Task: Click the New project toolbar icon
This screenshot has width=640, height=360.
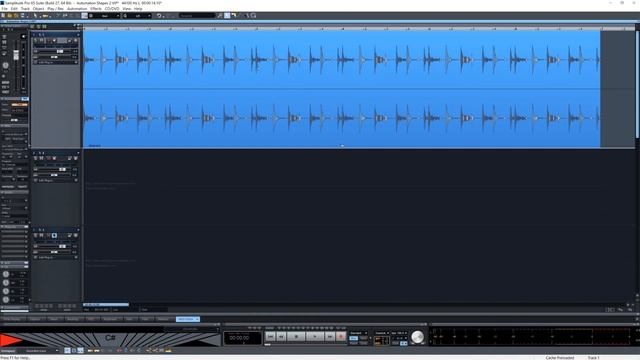Action: point(3,16)
